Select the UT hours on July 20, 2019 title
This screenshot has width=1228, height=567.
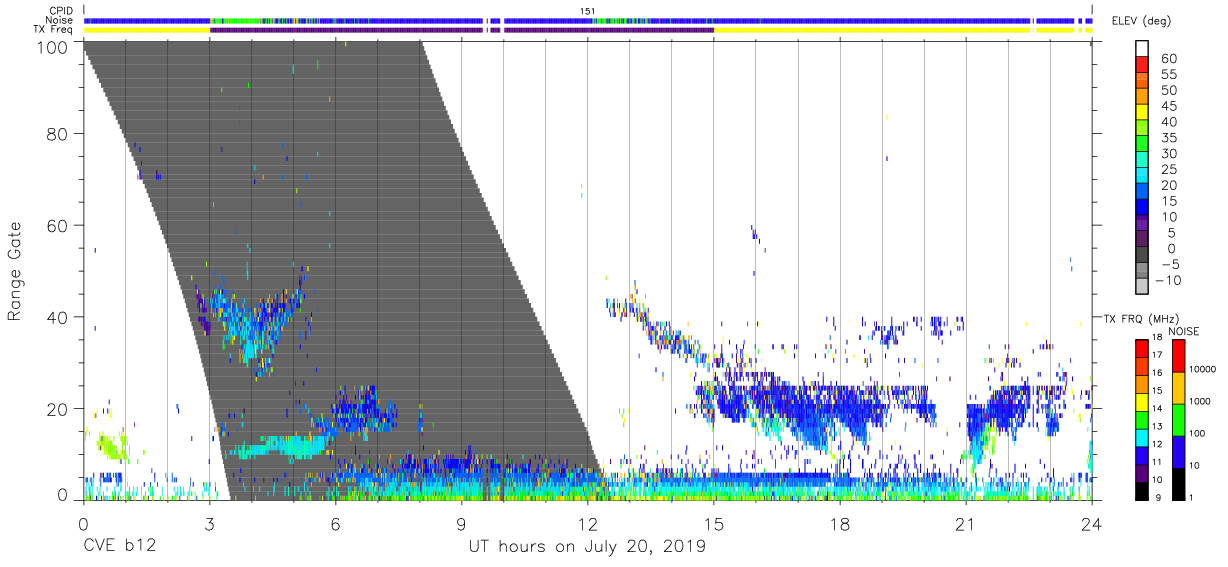coord(587,547)
